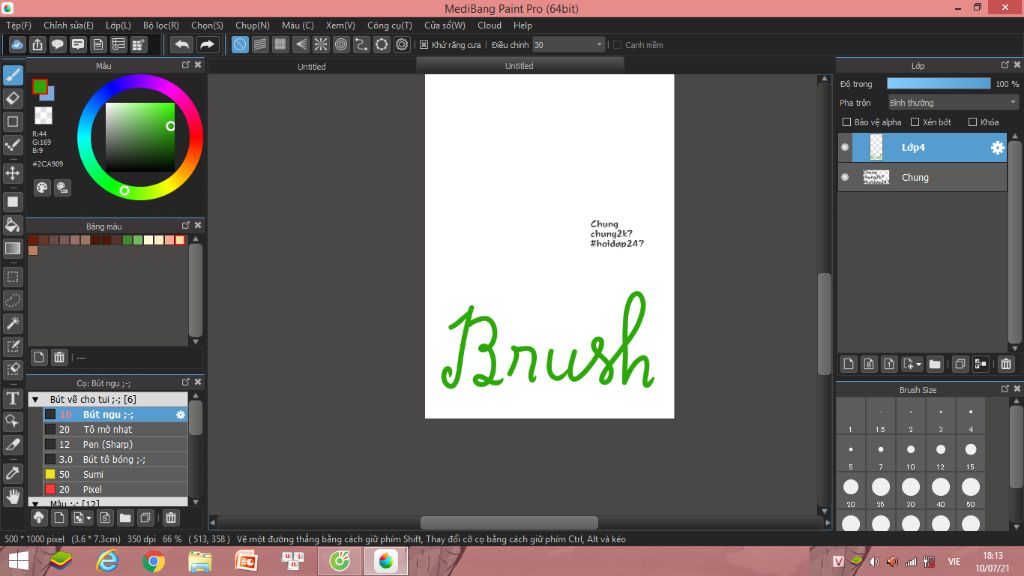Open the Windows Start button
This screenshot has width=1024, height=576.
click(x=18, y=561)
